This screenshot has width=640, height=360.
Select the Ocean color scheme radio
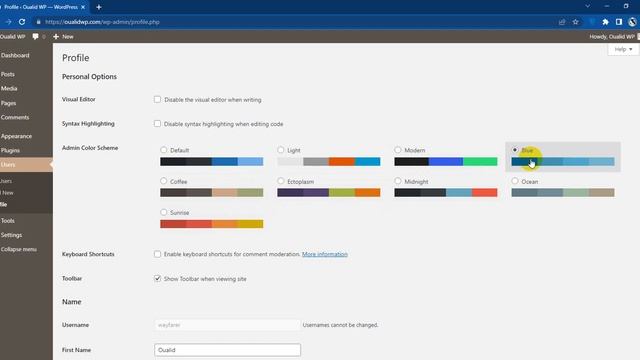515,180
